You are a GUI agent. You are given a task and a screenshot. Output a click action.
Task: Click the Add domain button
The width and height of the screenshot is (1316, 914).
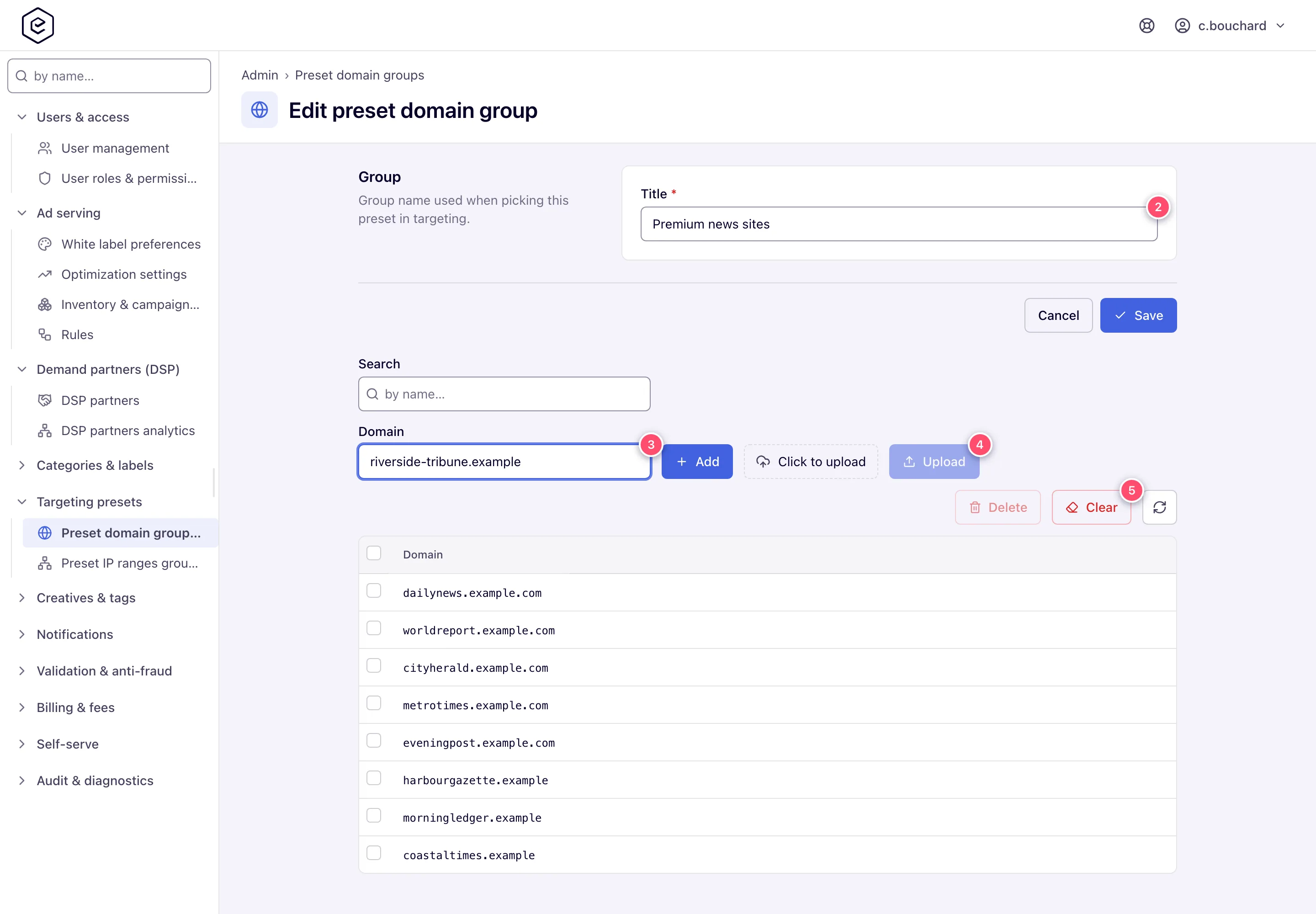(x=697, y=462)
